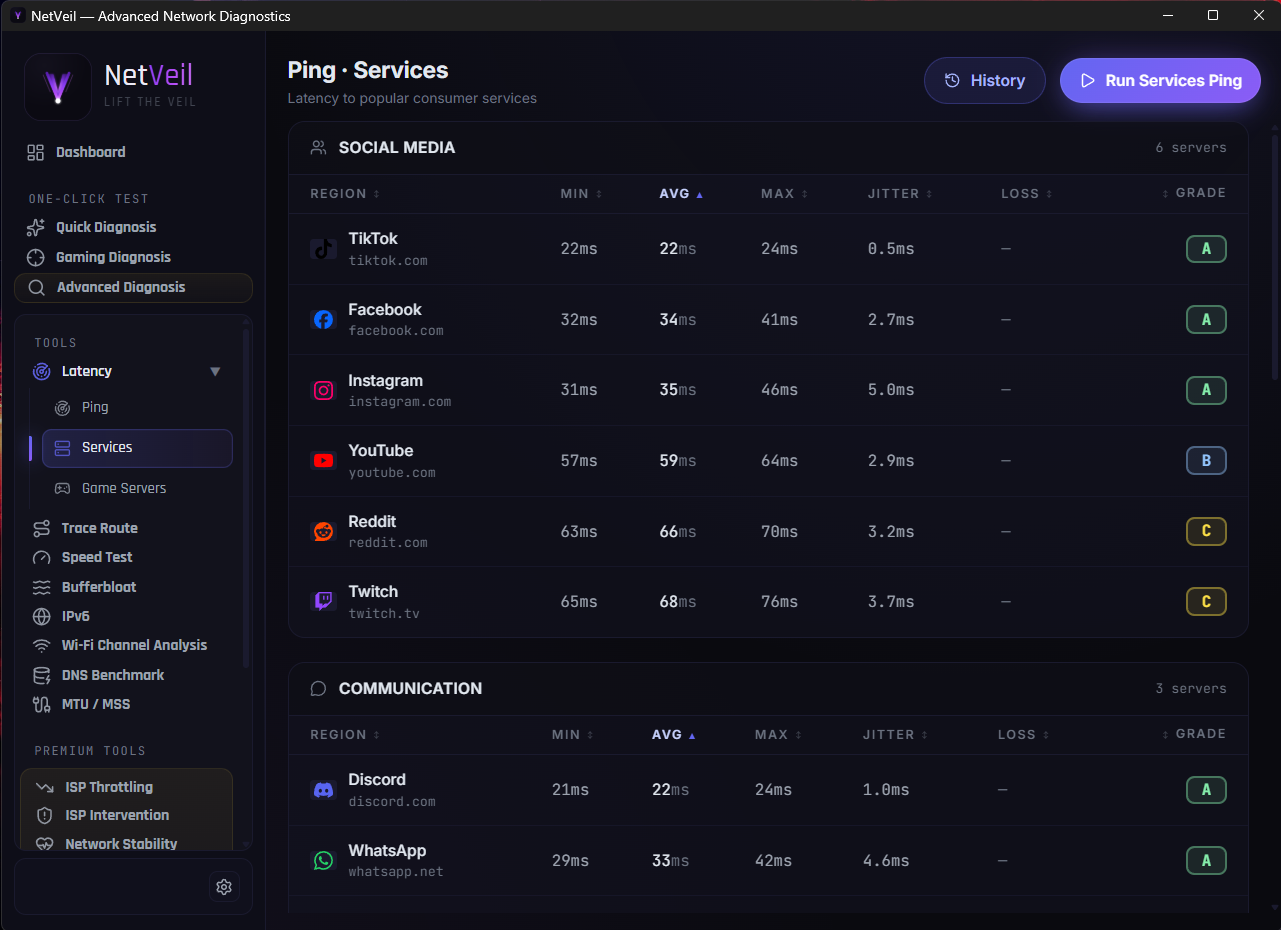
Task: Click Run Services Ping button
Action: pyautogui.click(x=1160, y=81)
